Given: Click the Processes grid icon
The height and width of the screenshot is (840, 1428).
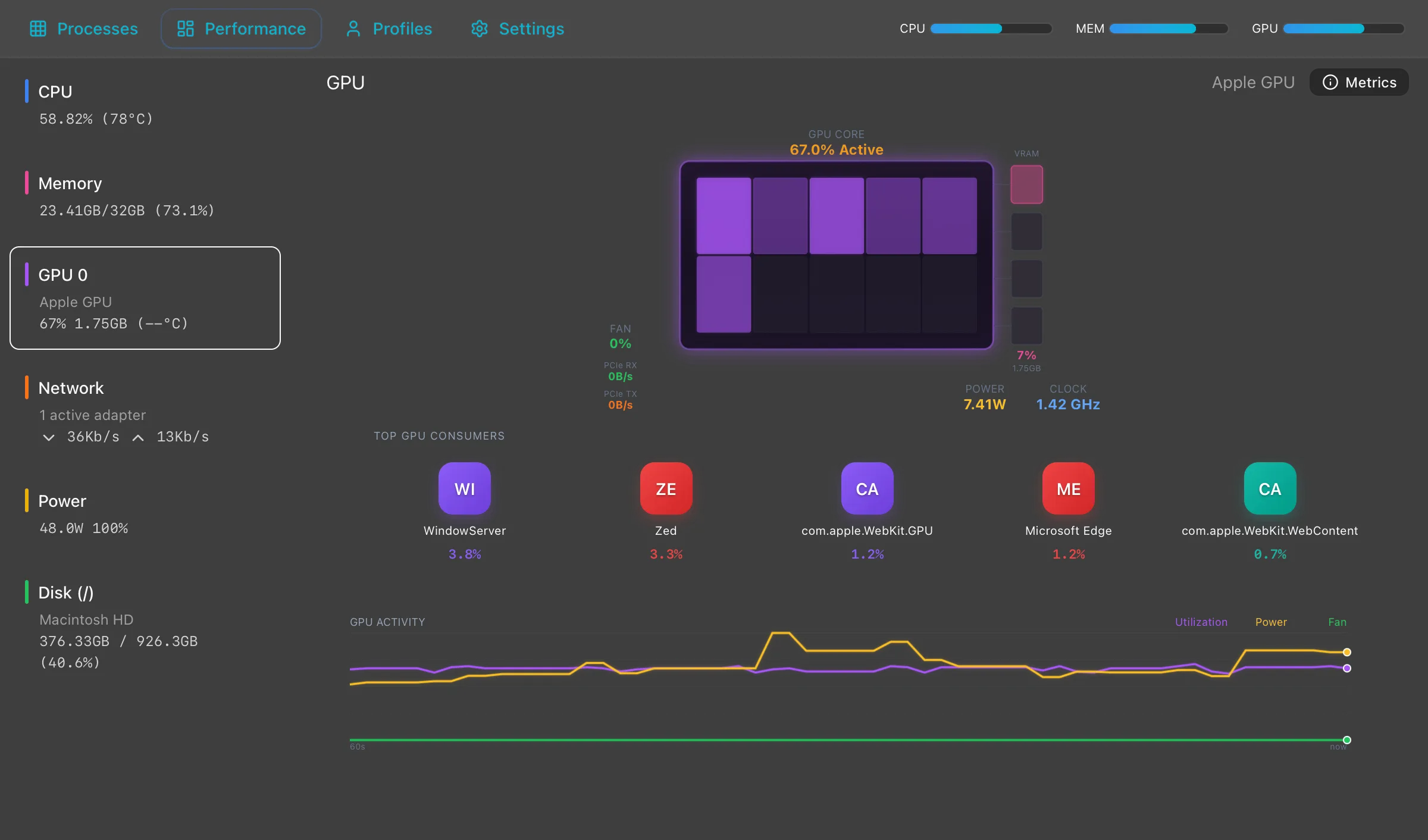Looking at the screenshot, I should 39,28.
